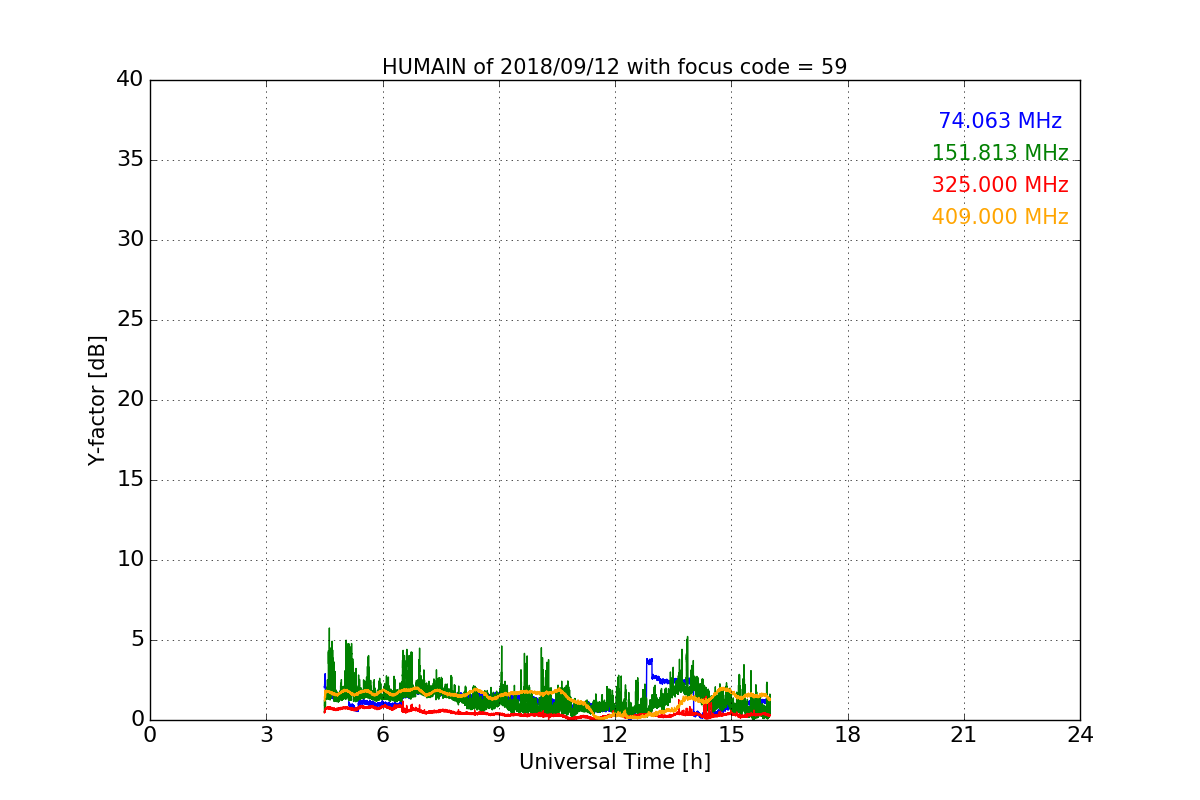Select the 325.000 MHz legend label
Viewport: 1200px width, 800px height.
1000,185
